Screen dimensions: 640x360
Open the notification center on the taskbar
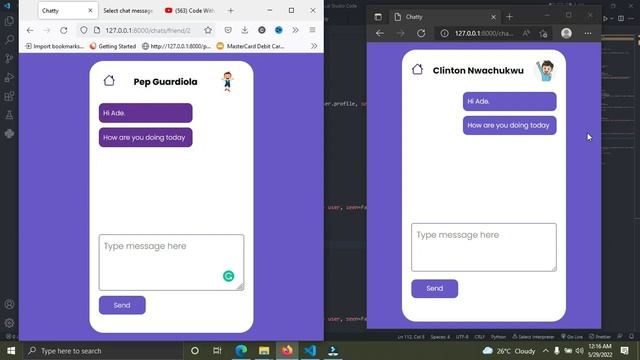pyautogui.click(x=624, y=351)
